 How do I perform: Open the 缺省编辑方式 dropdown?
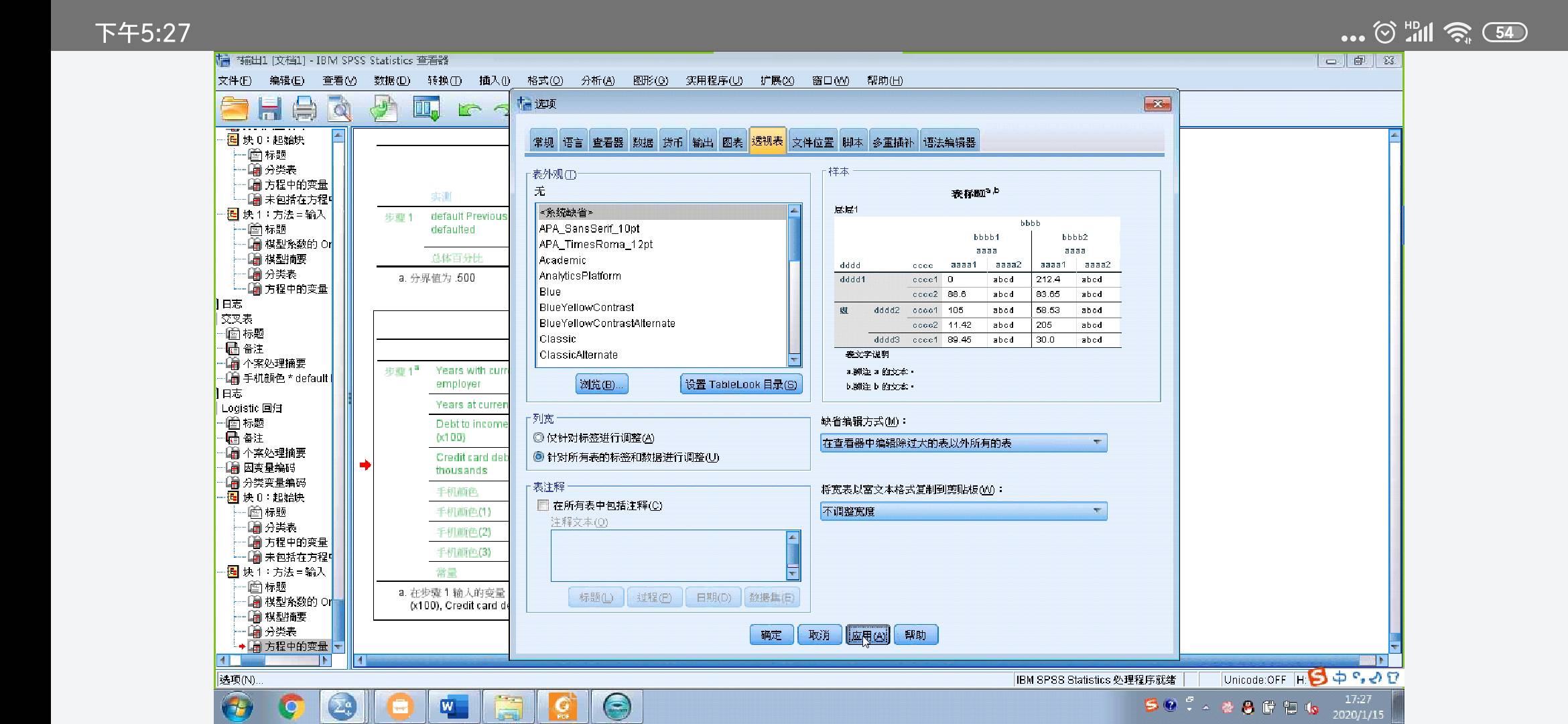[x=963, y=443]
